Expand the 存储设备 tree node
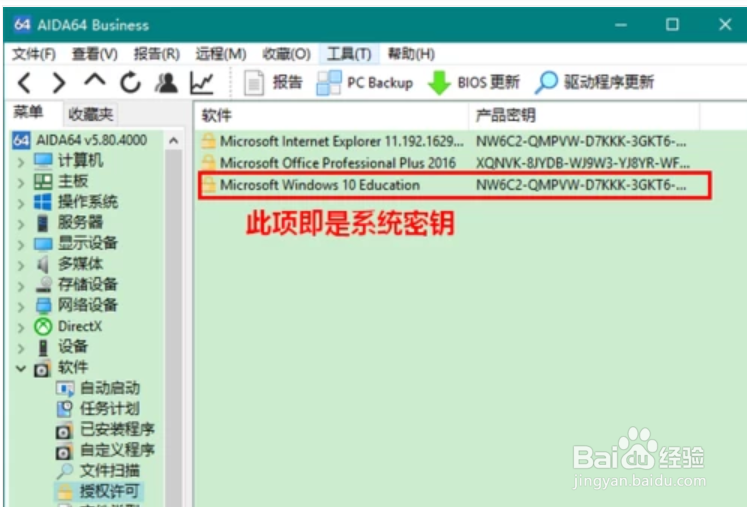Viewport: 747px width, 507px height. tap(20, 286)
